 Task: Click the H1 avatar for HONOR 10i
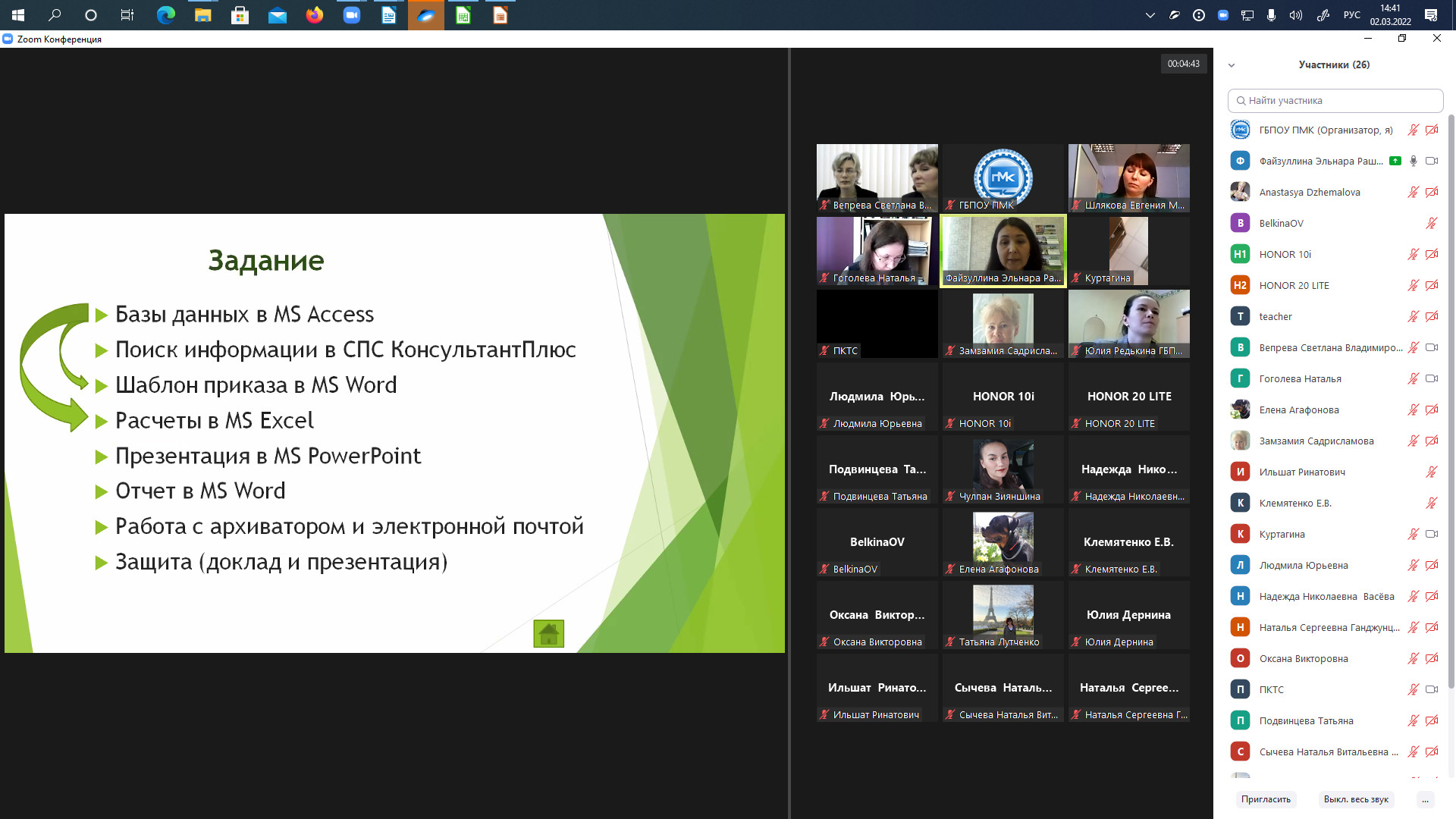pyautogui.click(x=1240, y=254)
